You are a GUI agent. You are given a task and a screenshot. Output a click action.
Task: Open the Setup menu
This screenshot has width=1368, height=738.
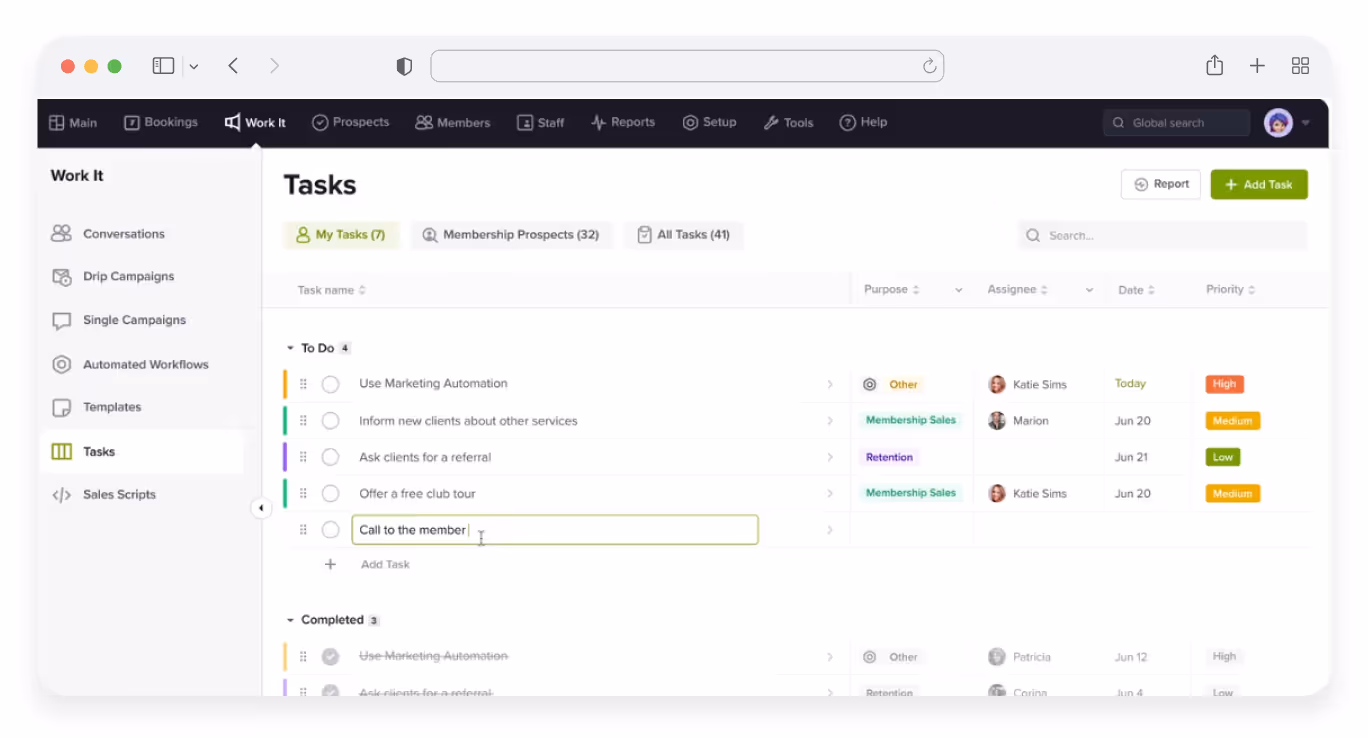[x=709, y=123]
